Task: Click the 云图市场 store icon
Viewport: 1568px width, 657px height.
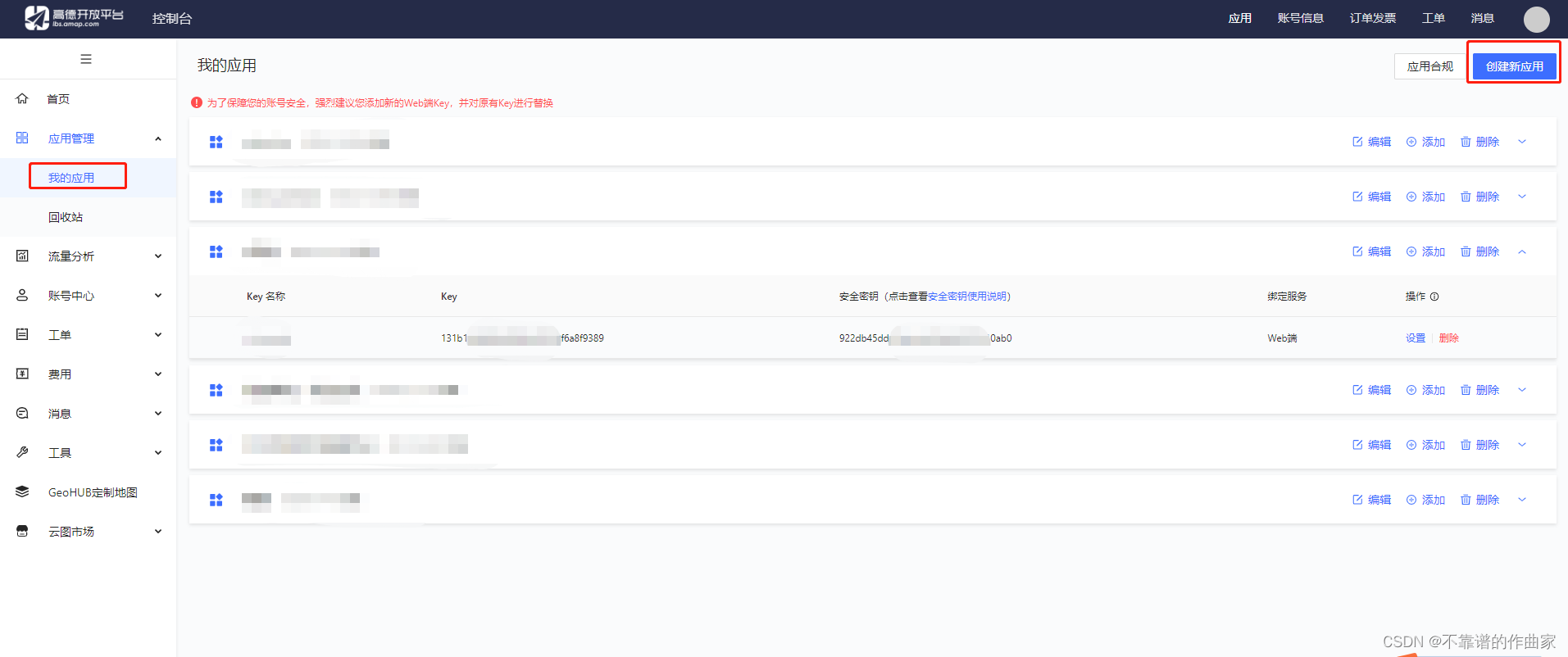Action: pos(22,531)
